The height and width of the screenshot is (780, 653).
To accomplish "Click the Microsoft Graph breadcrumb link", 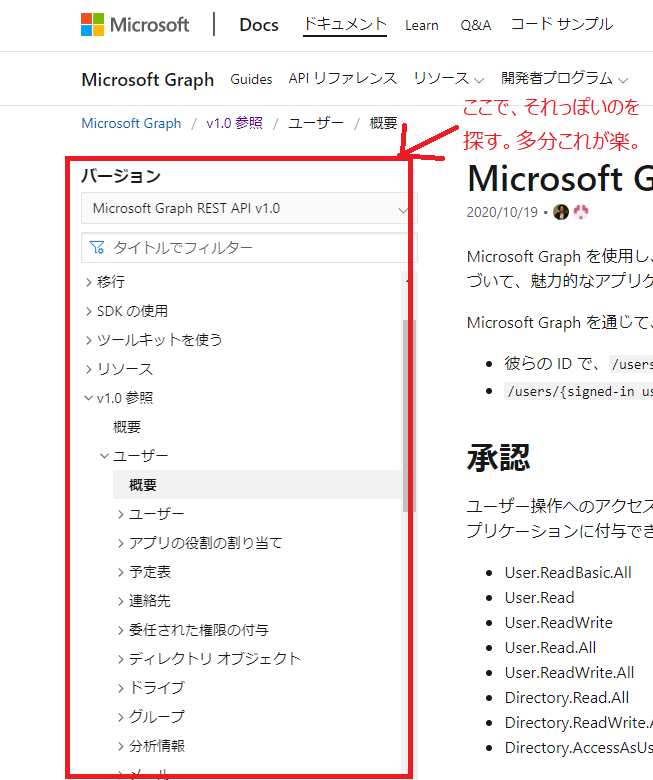I will point(131,123).
